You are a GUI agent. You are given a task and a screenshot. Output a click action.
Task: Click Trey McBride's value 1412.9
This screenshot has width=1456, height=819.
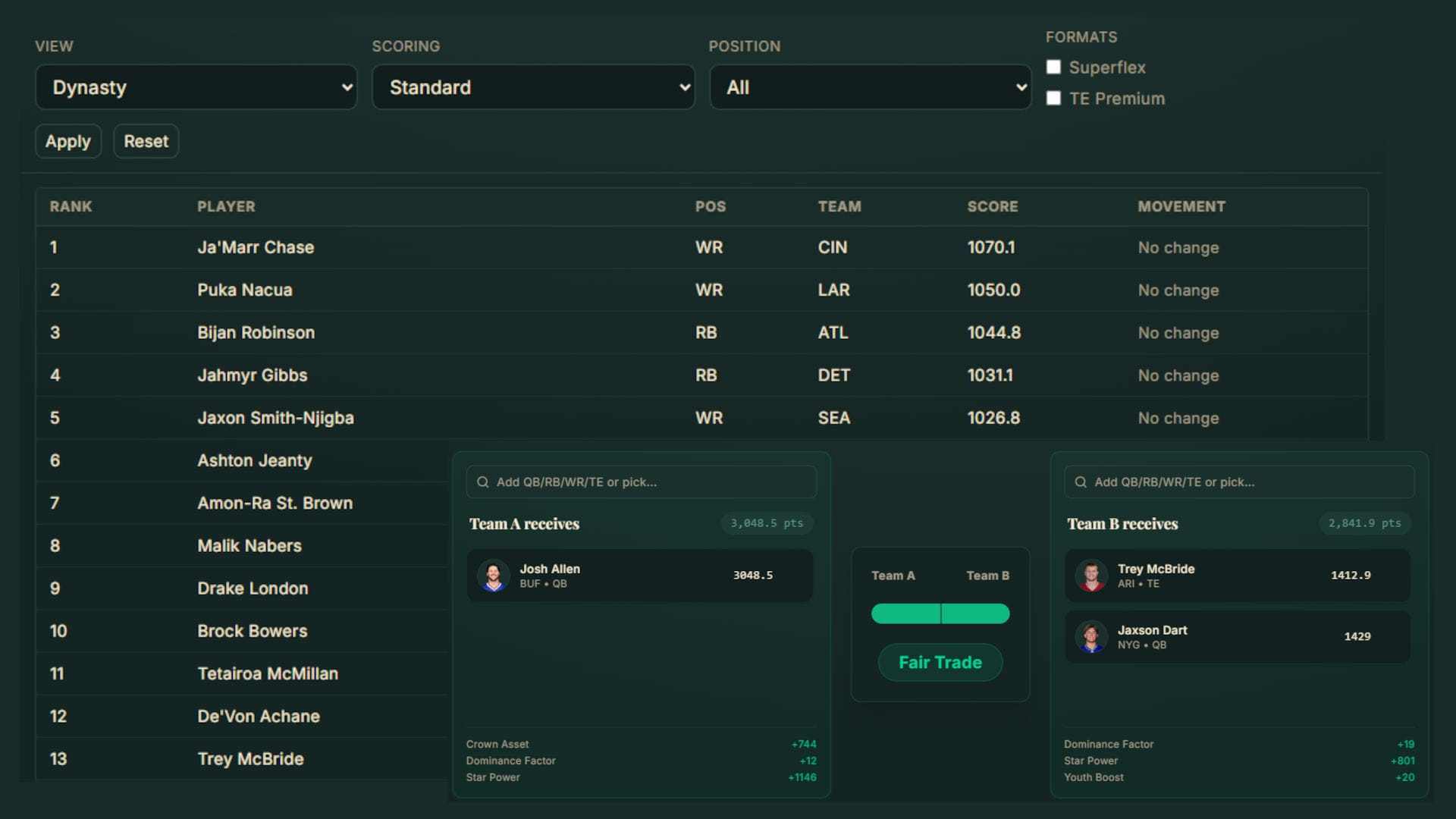coord(1351,576)
